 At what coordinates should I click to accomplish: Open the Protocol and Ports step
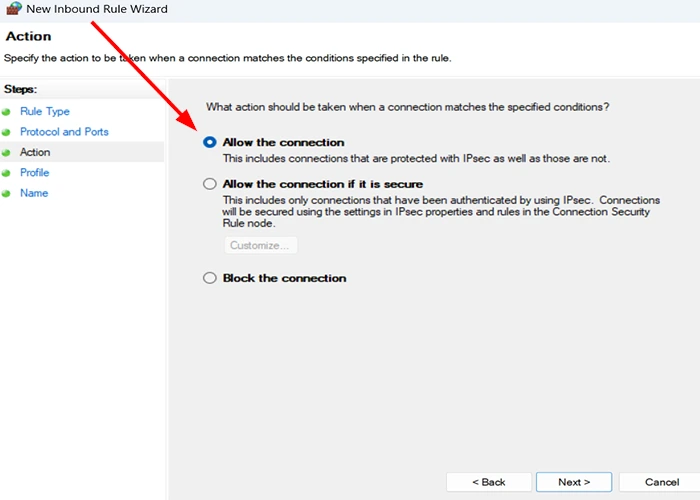tap(64, 132)
